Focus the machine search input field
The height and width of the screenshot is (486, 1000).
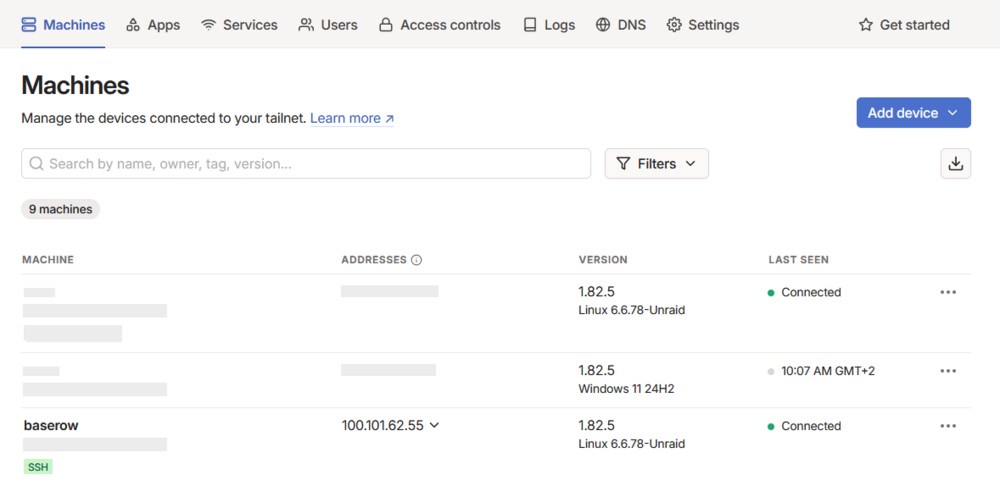coord(306,164)
